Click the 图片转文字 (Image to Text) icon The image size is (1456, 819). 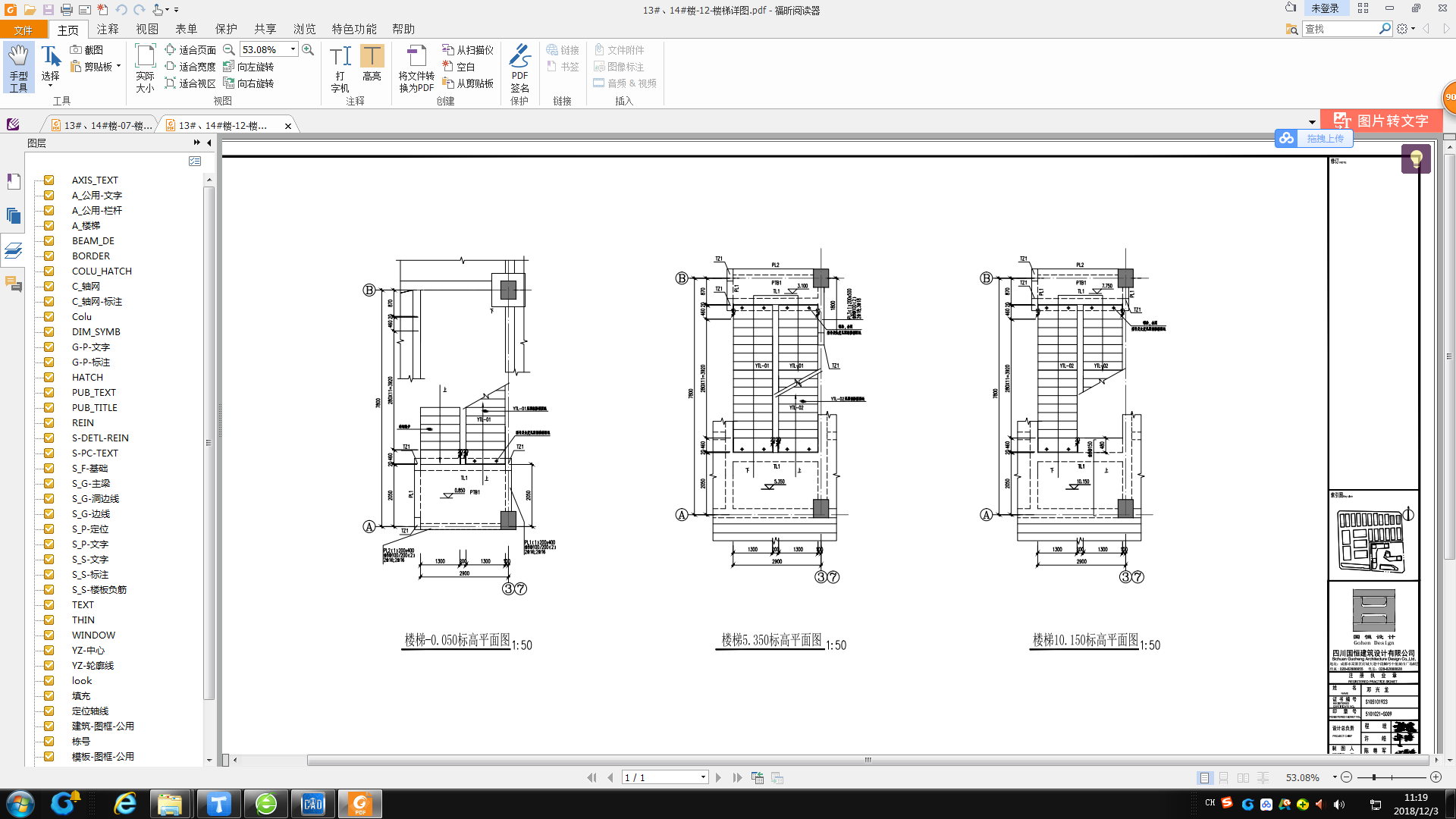click(1384, 120)
